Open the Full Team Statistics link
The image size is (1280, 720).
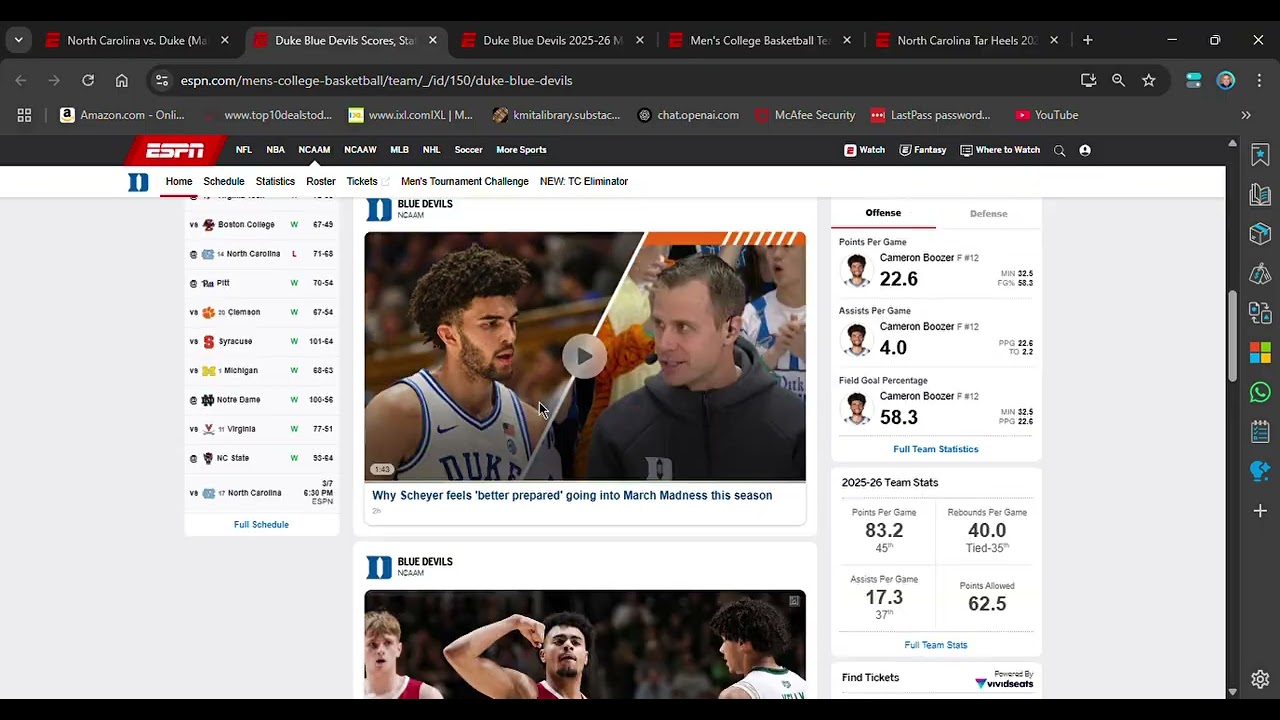tap(936, 449)
